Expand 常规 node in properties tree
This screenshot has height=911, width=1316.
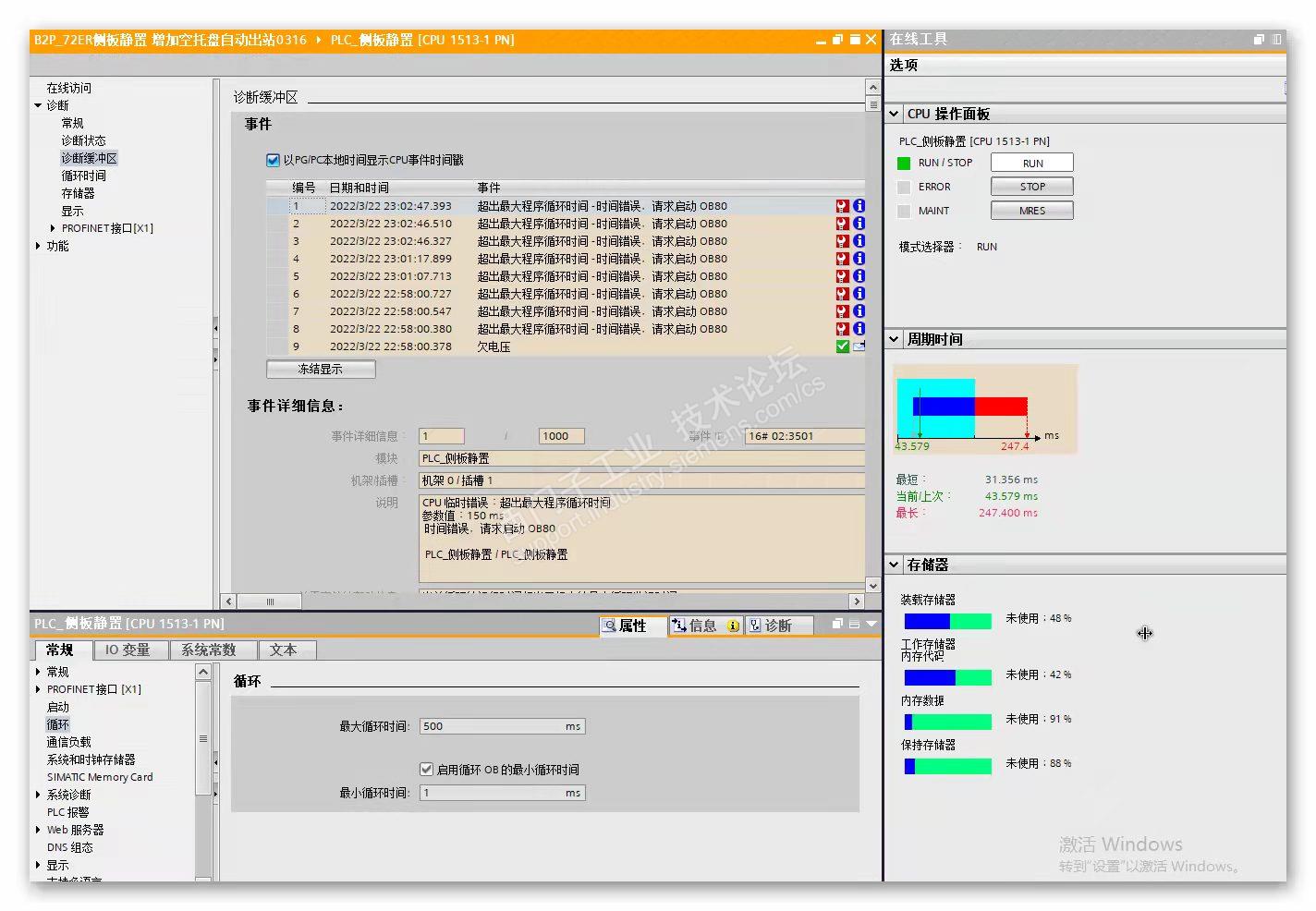38,672
